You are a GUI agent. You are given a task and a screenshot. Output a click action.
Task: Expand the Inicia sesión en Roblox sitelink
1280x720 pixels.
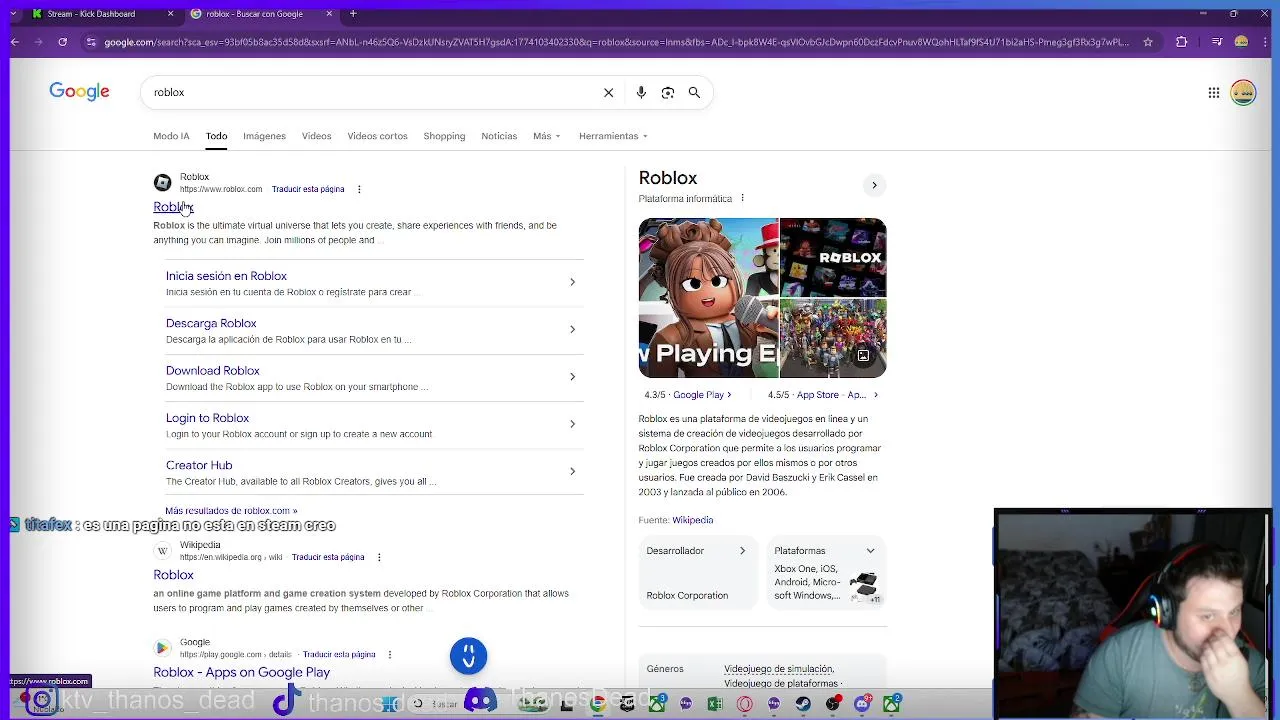(572, 282)
